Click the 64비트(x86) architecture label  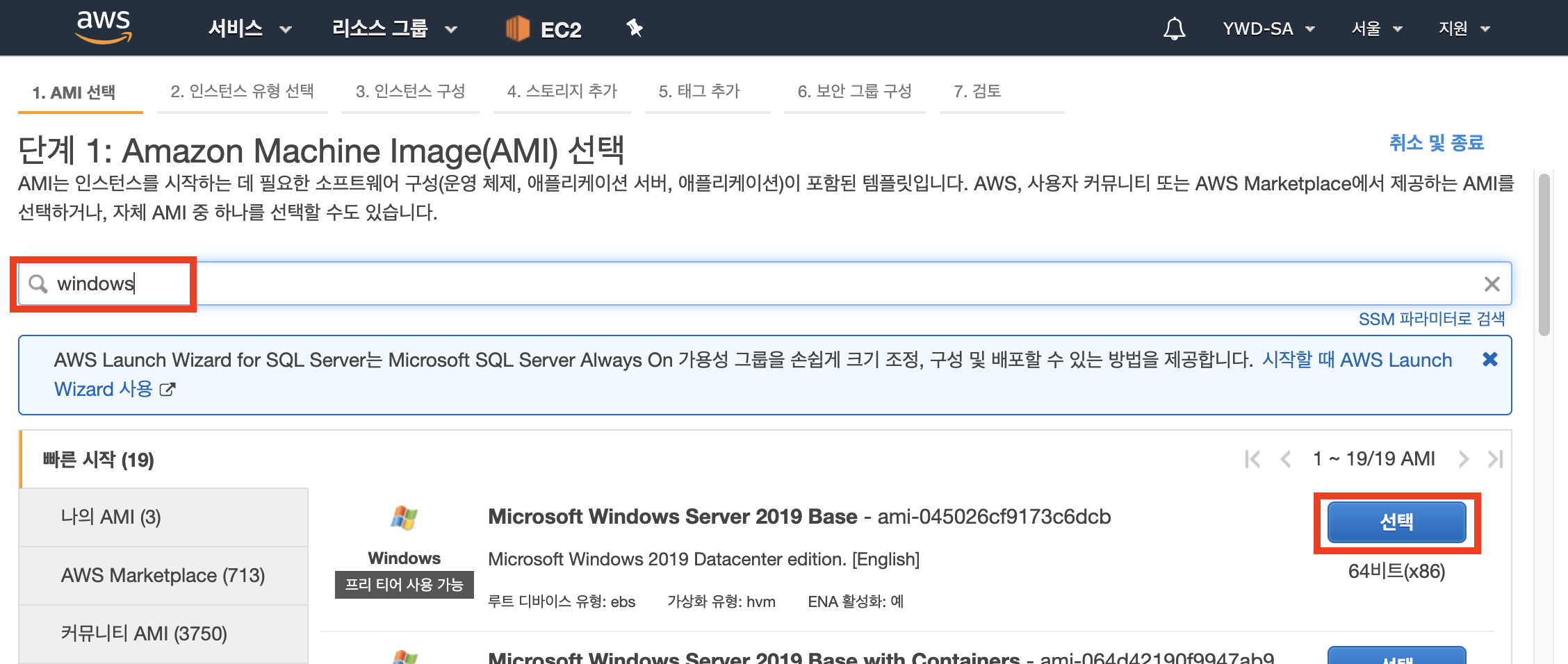click(1396, 571)
